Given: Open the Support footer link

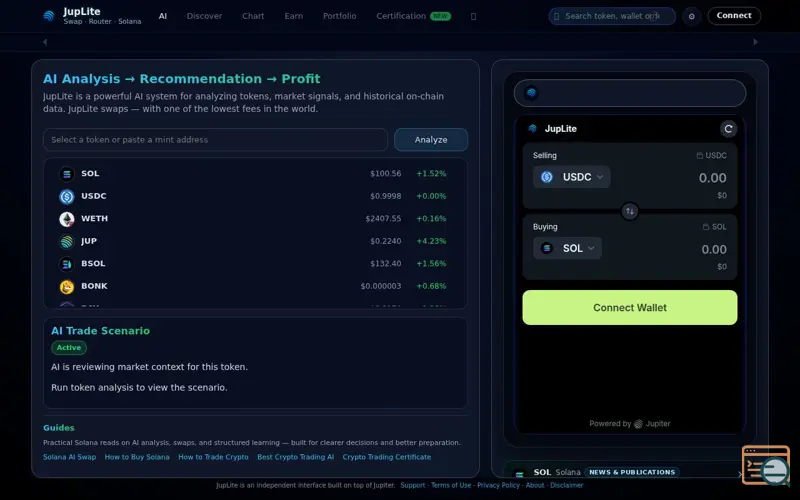Looking at the screenshot, I should [x=413, y=485].
